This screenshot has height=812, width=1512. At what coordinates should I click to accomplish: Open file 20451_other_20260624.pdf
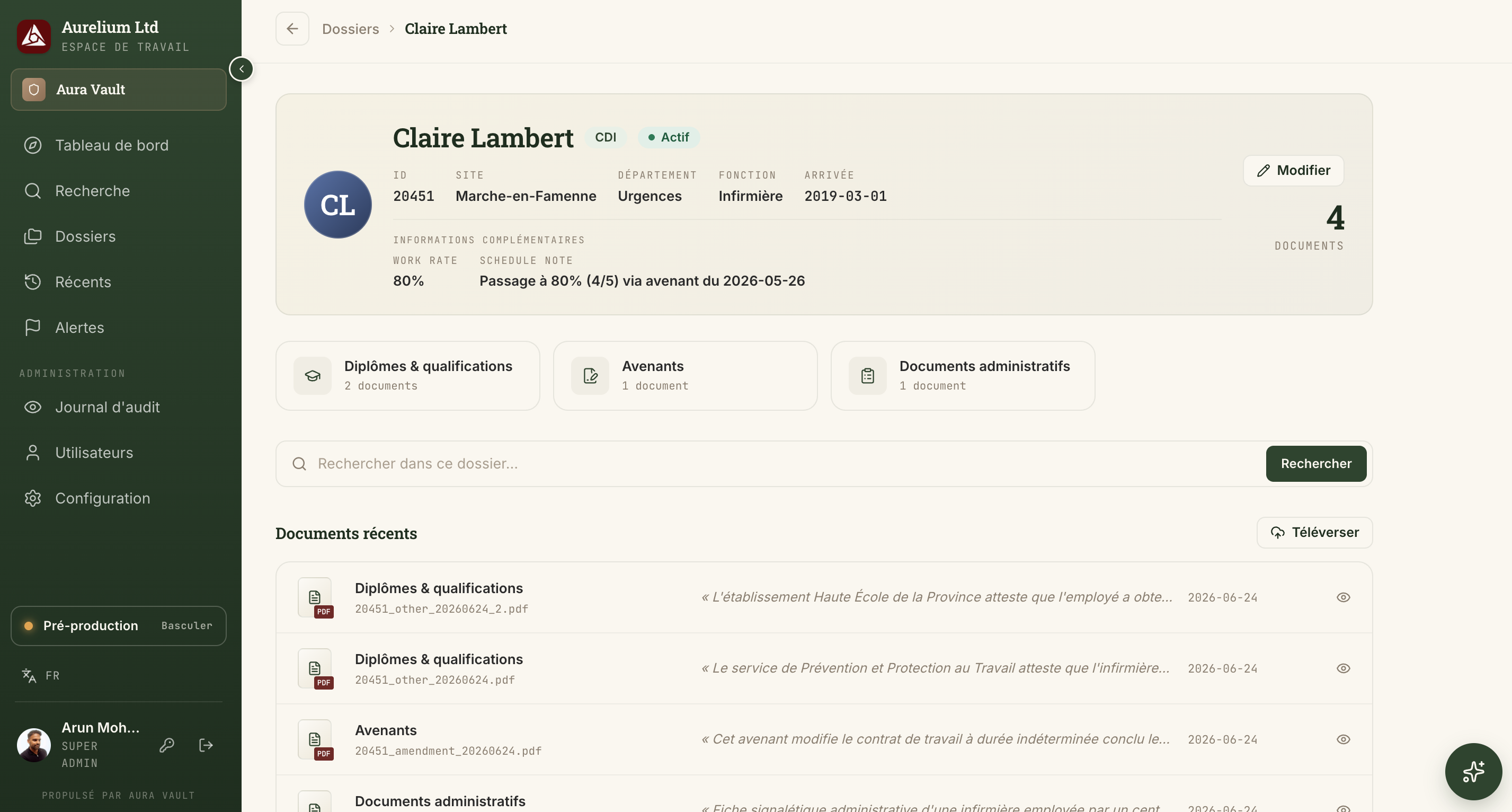(x=824, y=668)
